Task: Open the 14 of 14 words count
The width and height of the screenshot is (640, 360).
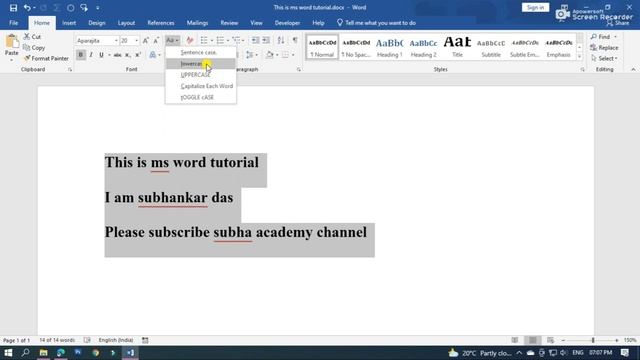Action: (x=57, y=340)
